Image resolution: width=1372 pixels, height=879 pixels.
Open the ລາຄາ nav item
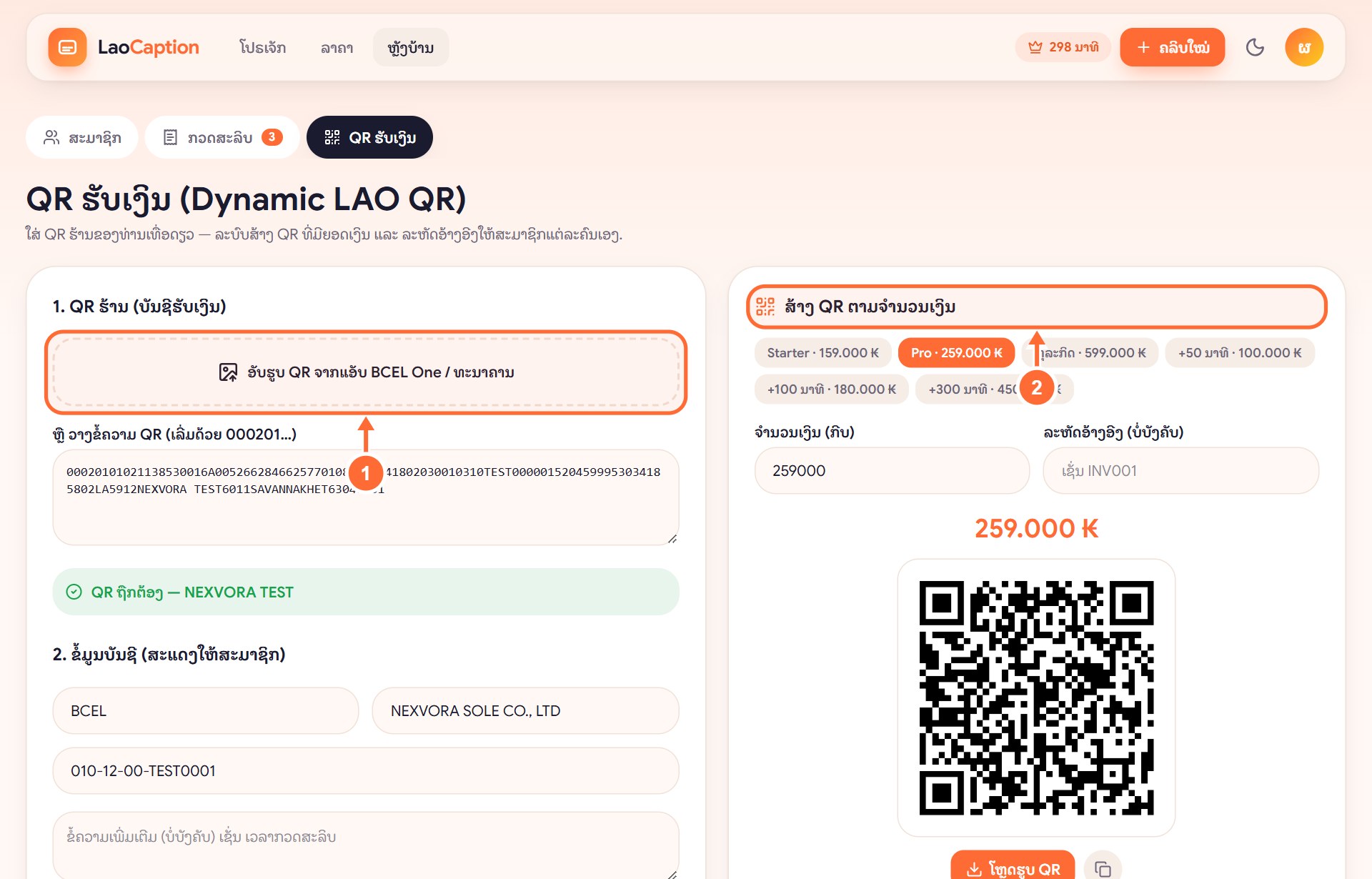coord(337,48)
